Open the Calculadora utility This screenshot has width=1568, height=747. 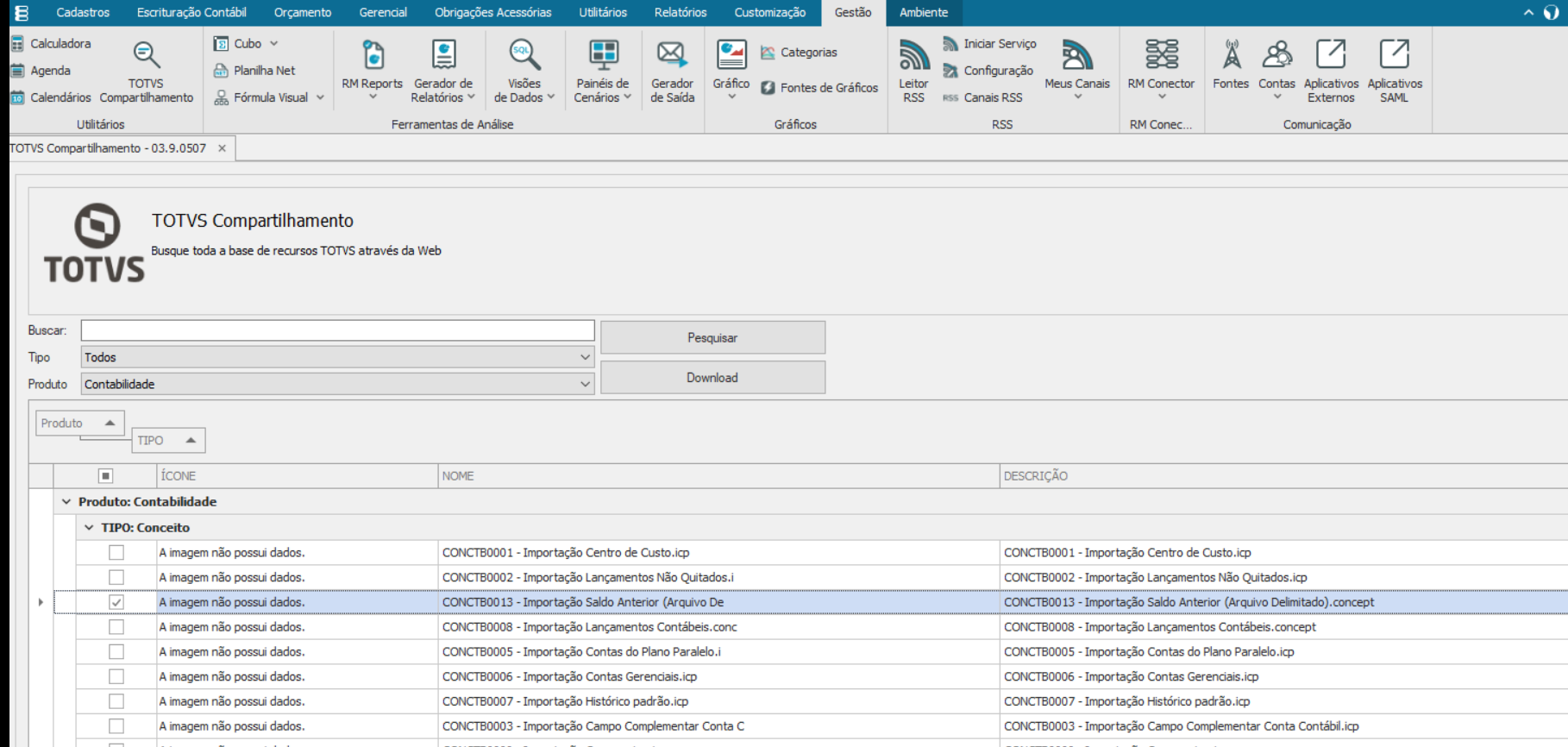pos(51,43)
